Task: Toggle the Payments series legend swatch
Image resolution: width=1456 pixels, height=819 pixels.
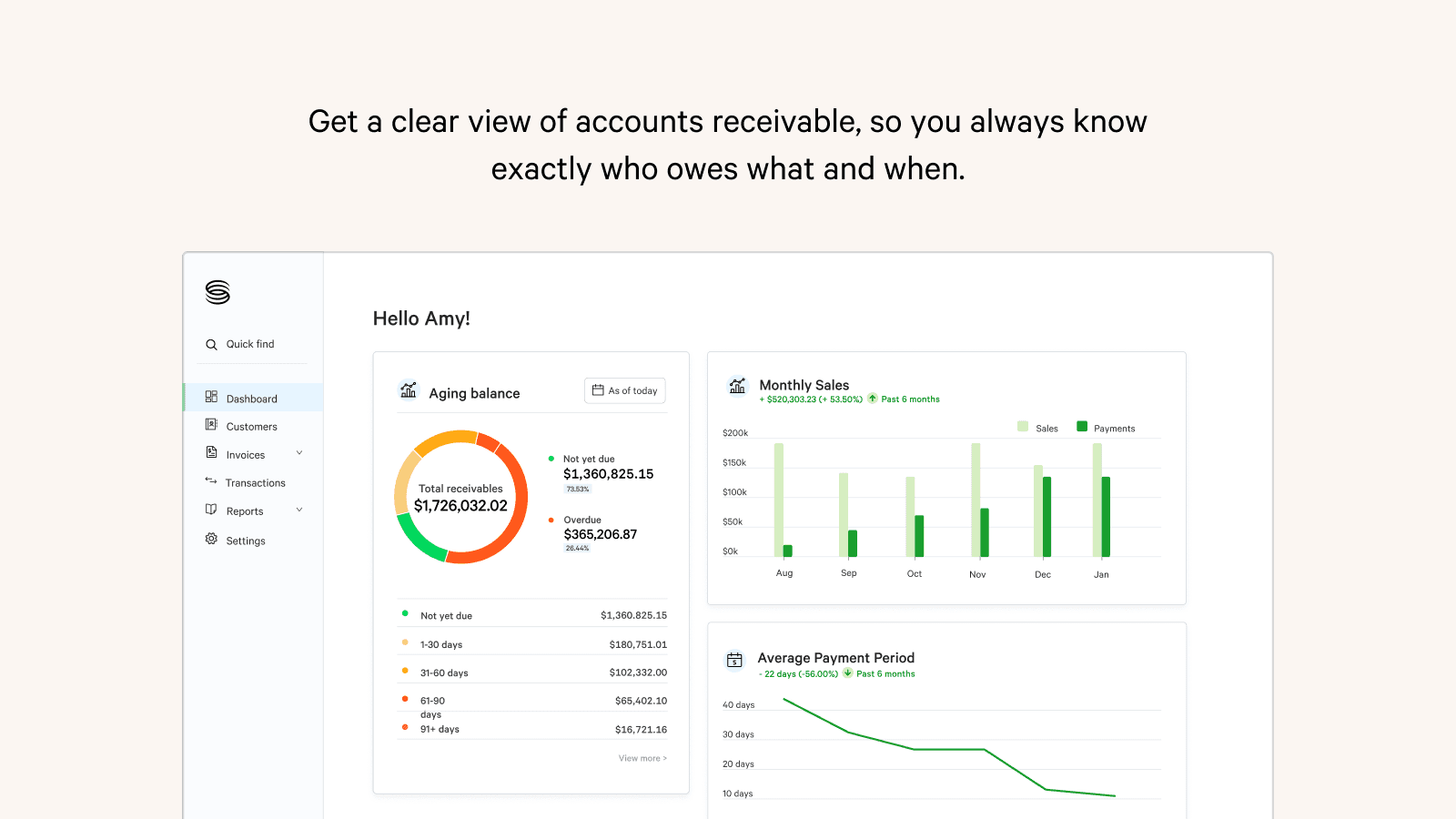Action: pyautogui.click(x=1080, y=425)
